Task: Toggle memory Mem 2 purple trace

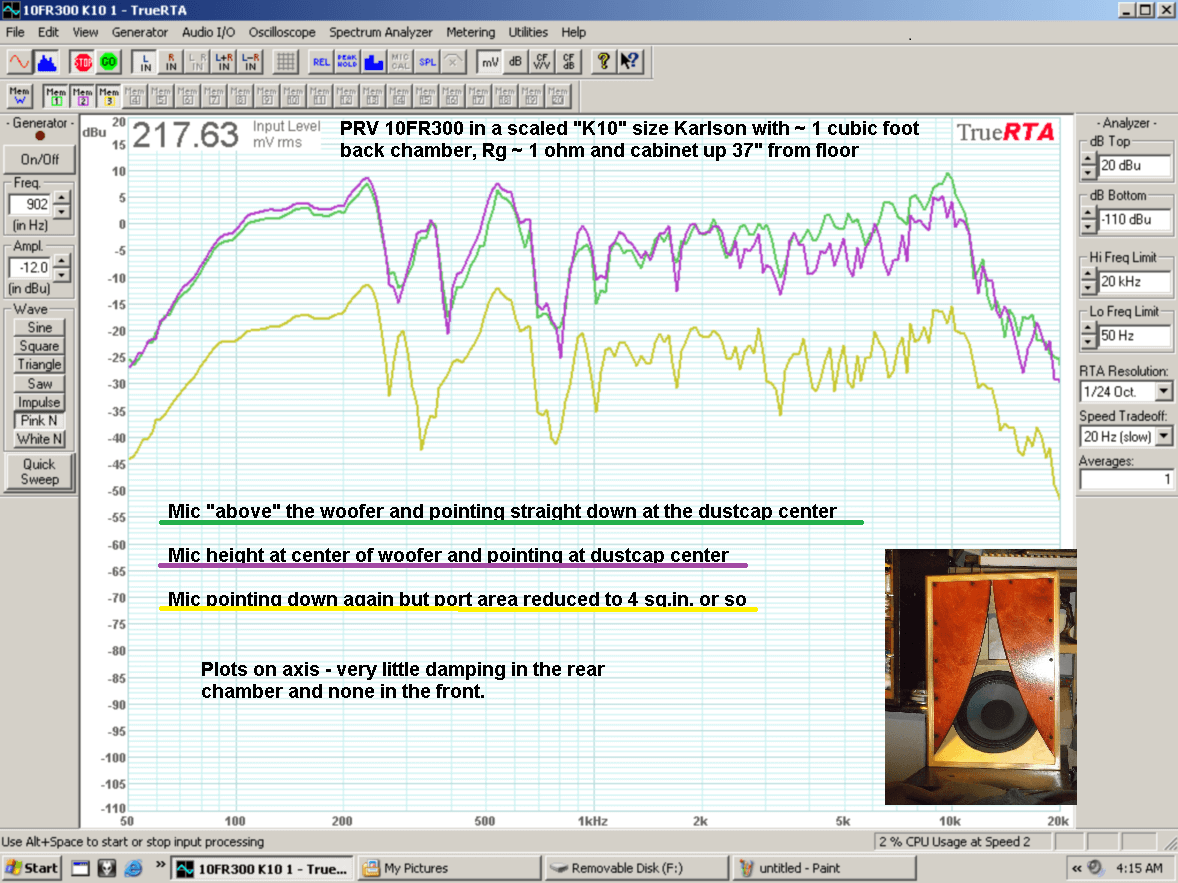Action: 83,96
